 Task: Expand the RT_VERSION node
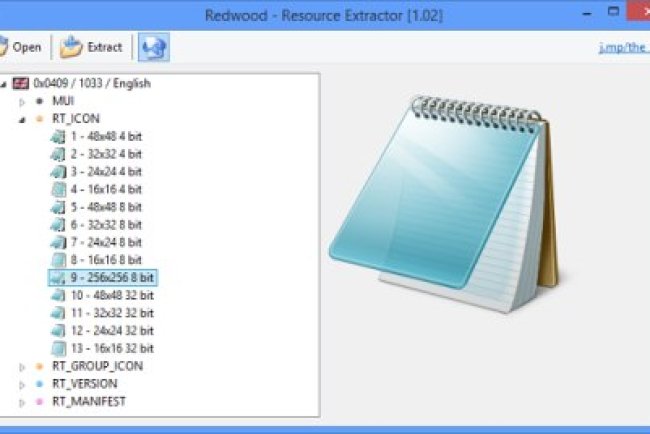(22, 385)
